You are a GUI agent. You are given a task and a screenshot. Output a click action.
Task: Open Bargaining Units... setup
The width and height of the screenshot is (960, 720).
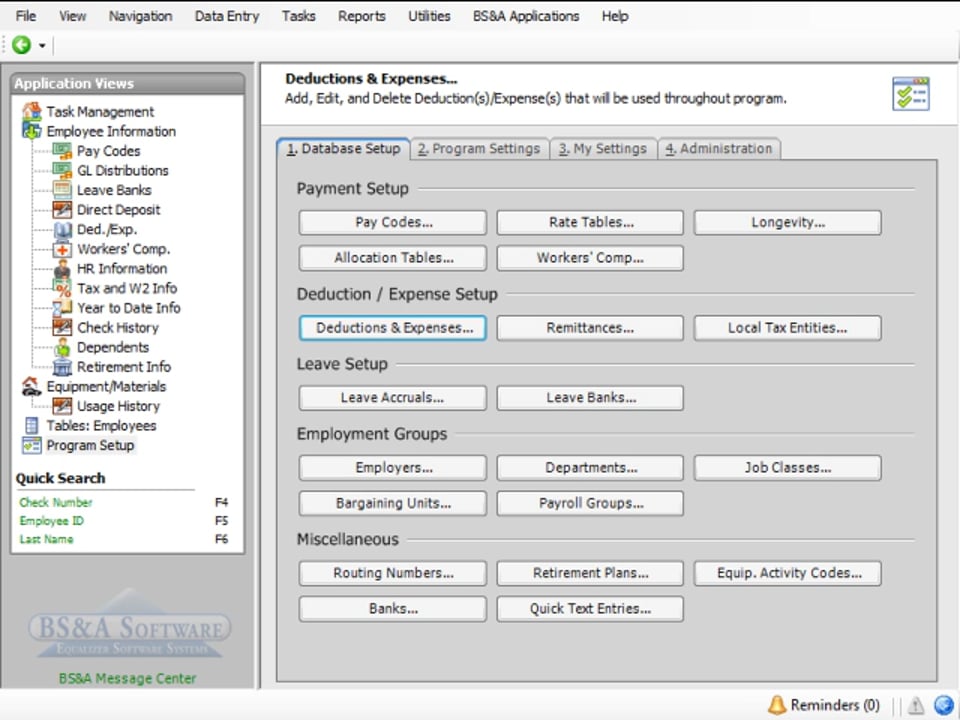click(x=393, y=503)
